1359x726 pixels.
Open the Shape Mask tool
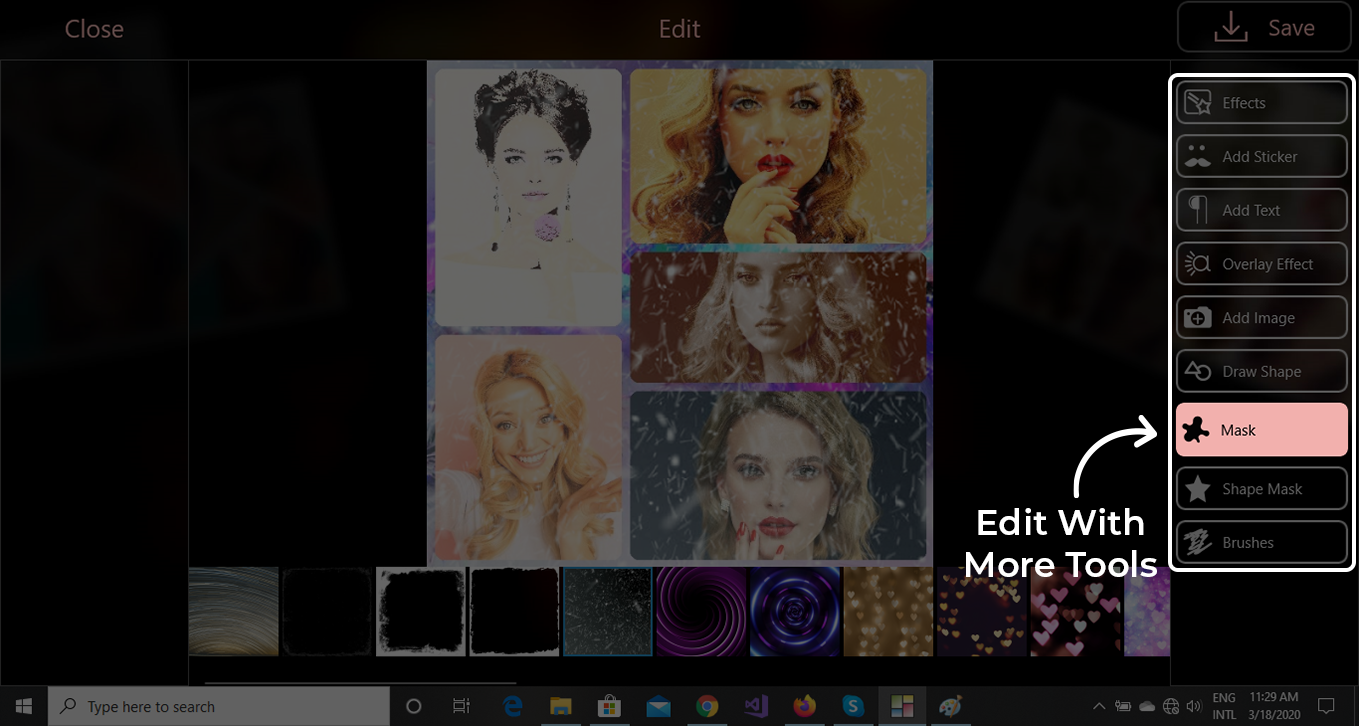click(x=1261, y=489)
